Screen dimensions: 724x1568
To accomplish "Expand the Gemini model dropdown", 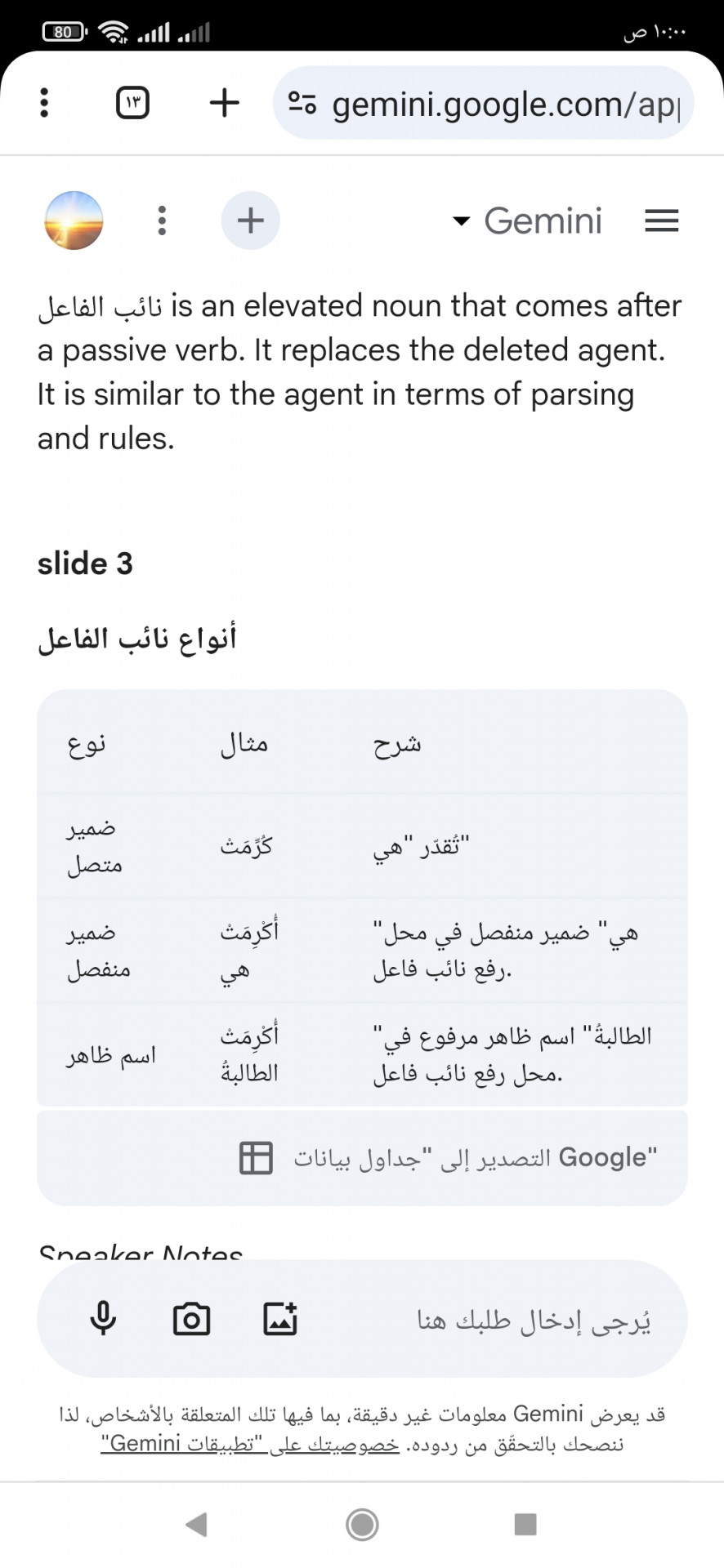I will click(528, 220).
